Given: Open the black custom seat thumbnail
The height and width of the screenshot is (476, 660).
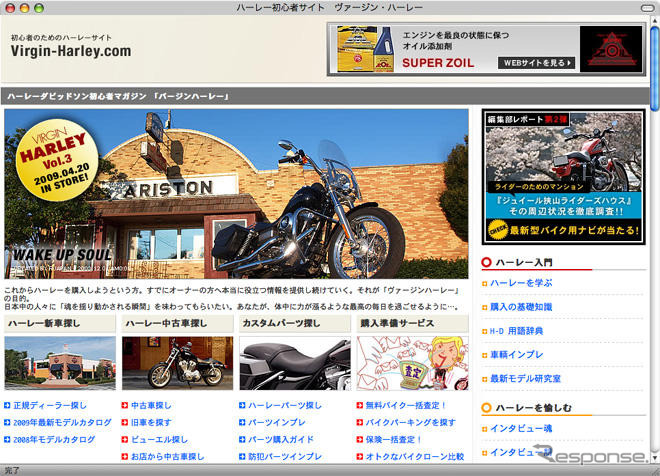Looking at the screenshot, I should pyautogui.click(x=295, y=363).
